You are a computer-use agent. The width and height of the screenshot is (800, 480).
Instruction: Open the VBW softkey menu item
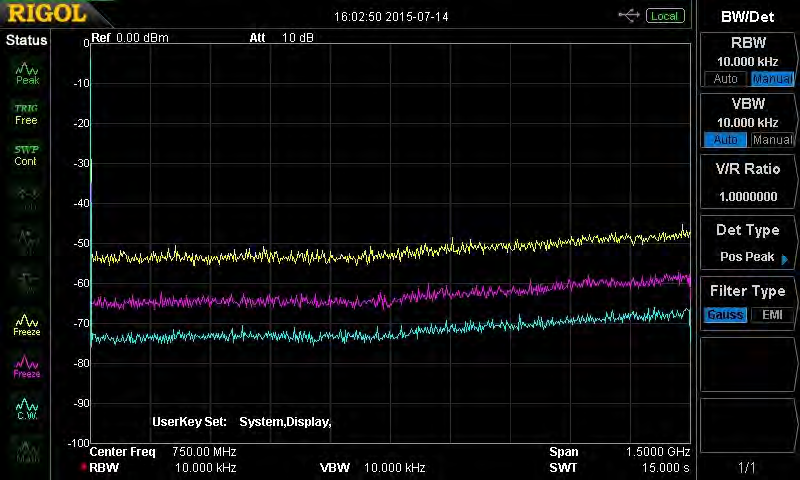pyautogui.click(x=748, y=121)
